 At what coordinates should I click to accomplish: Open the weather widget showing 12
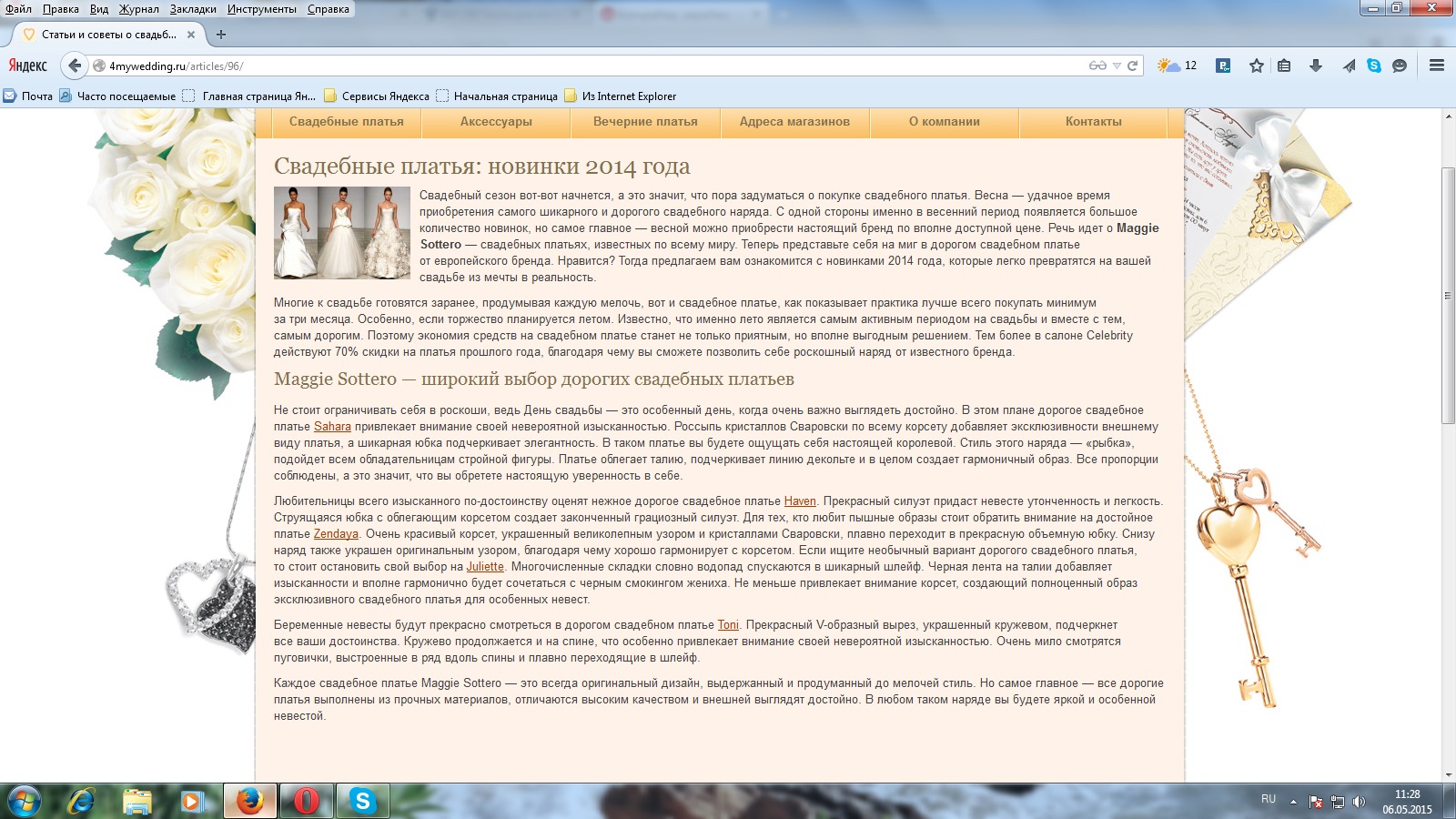1177,66
